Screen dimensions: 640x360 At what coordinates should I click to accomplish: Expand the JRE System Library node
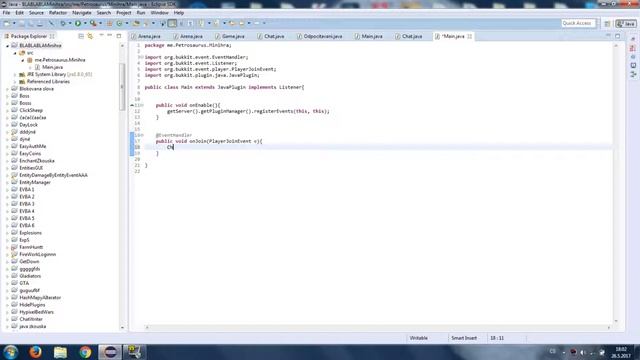15,75
